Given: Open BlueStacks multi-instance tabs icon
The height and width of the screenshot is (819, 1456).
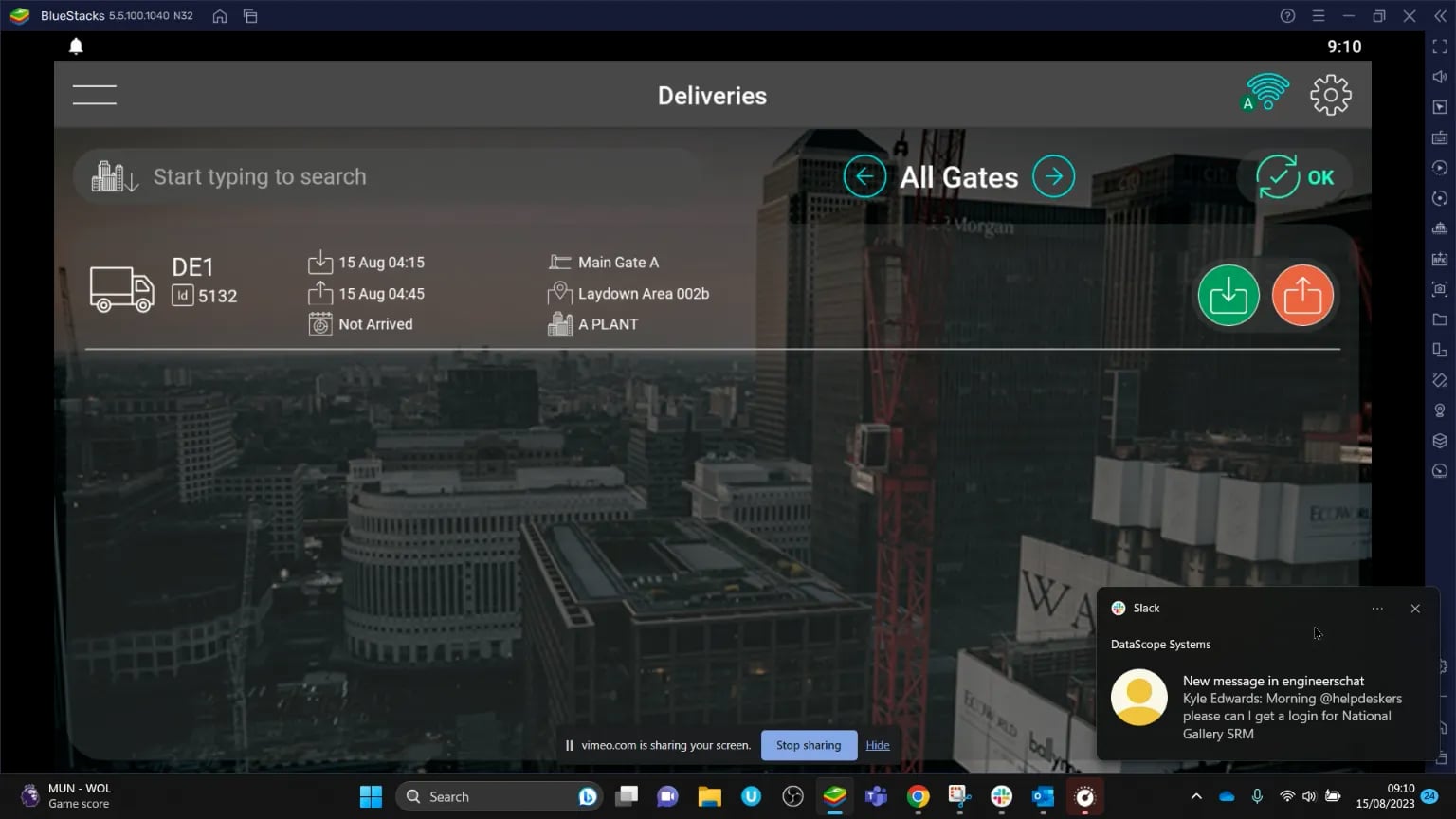Looking at the screenshot, I should coord(250,16).
